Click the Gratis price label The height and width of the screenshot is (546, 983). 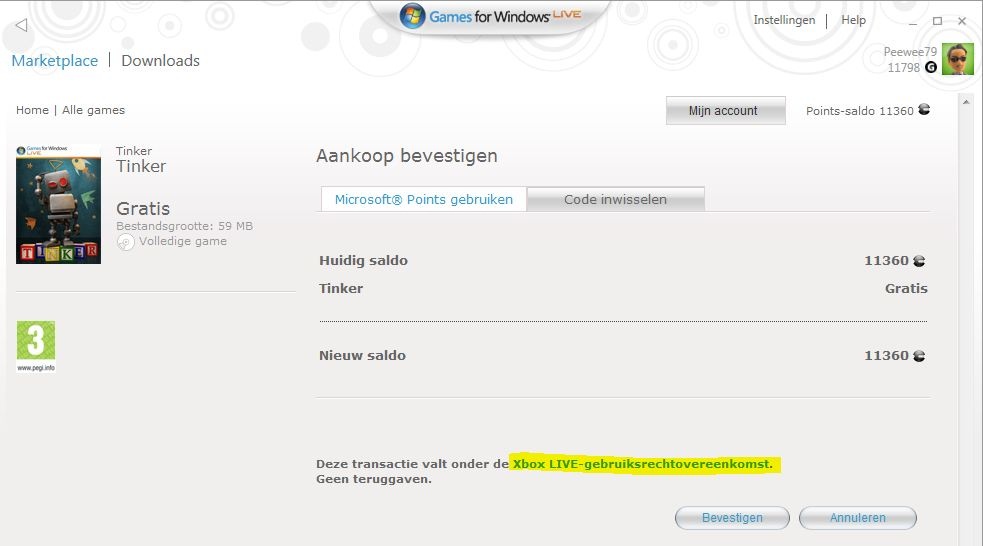point(143,209)
